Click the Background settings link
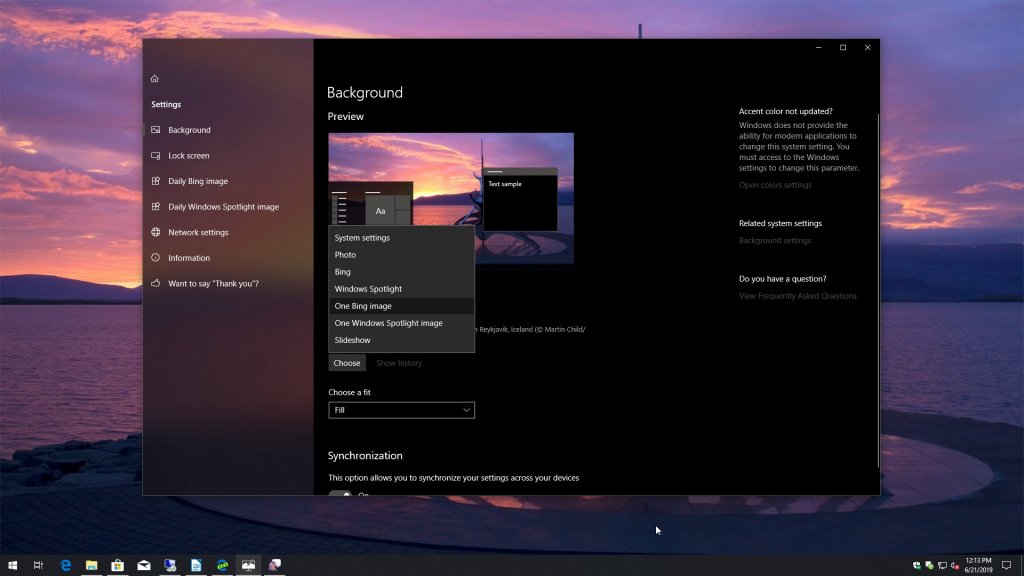The image size is (1024, 576). [x=775, y=240]
